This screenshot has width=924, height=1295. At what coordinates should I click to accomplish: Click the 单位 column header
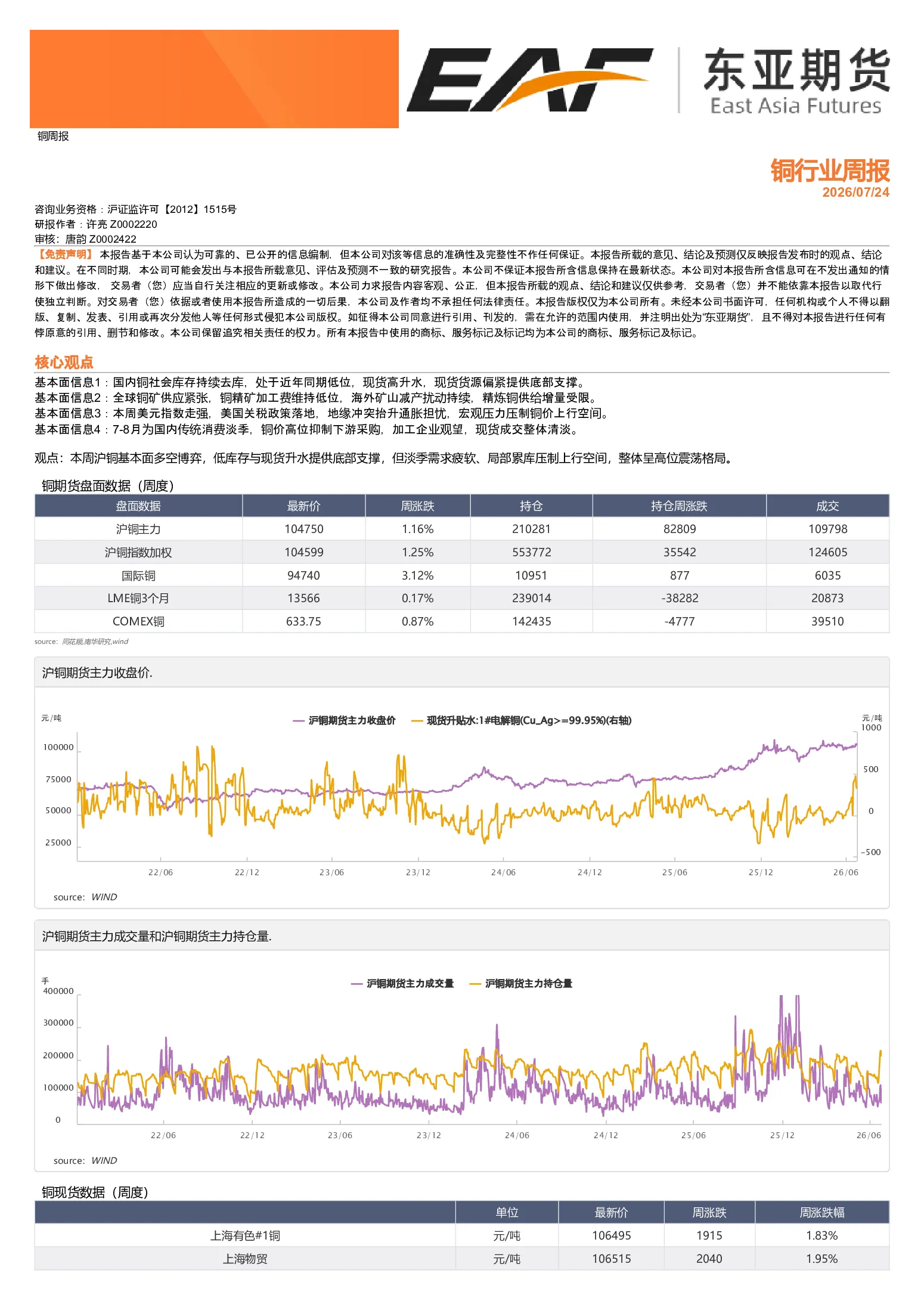point(507,1212)
